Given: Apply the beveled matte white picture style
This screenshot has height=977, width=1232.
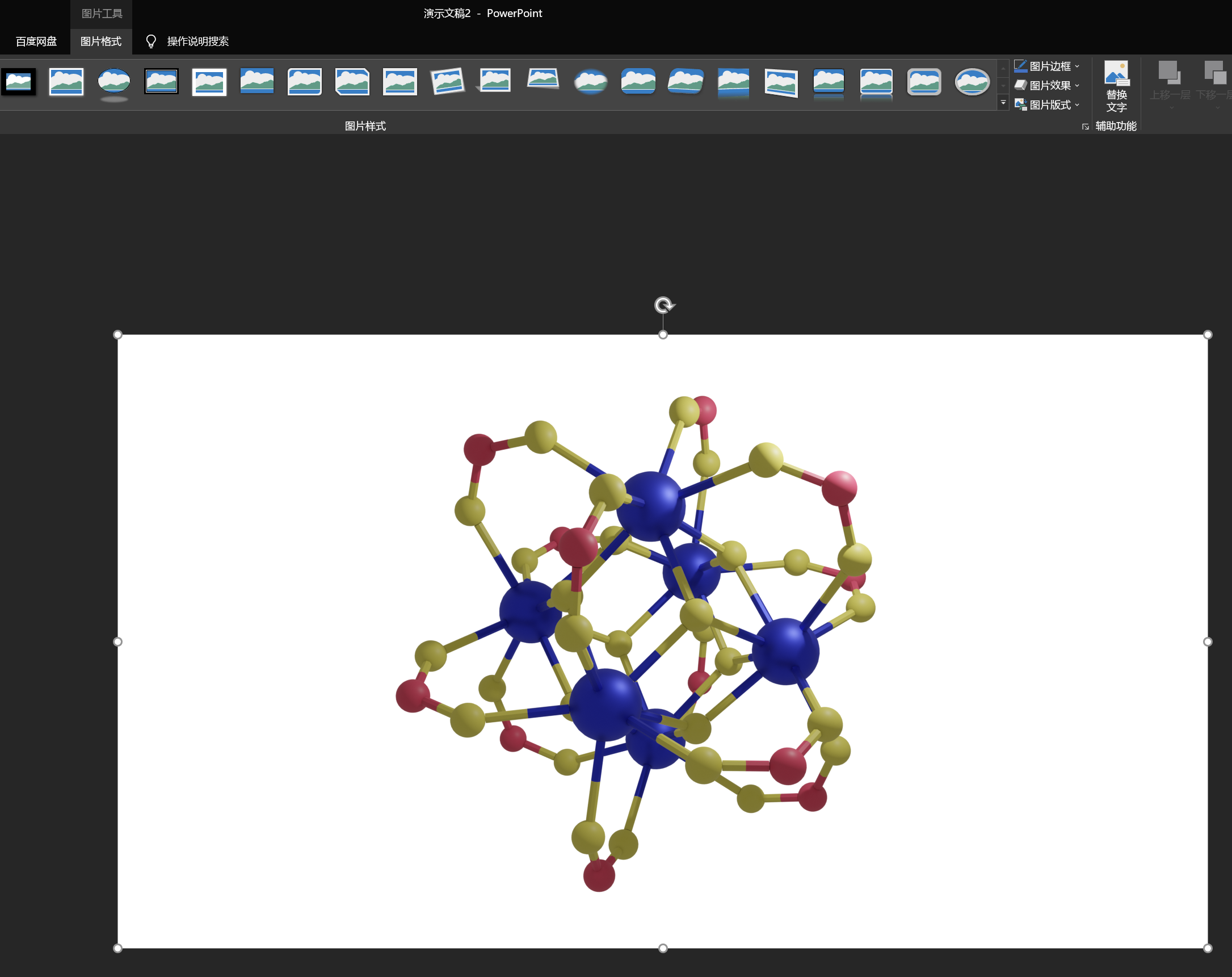Looking at the screenshot, I should [66, 82].
